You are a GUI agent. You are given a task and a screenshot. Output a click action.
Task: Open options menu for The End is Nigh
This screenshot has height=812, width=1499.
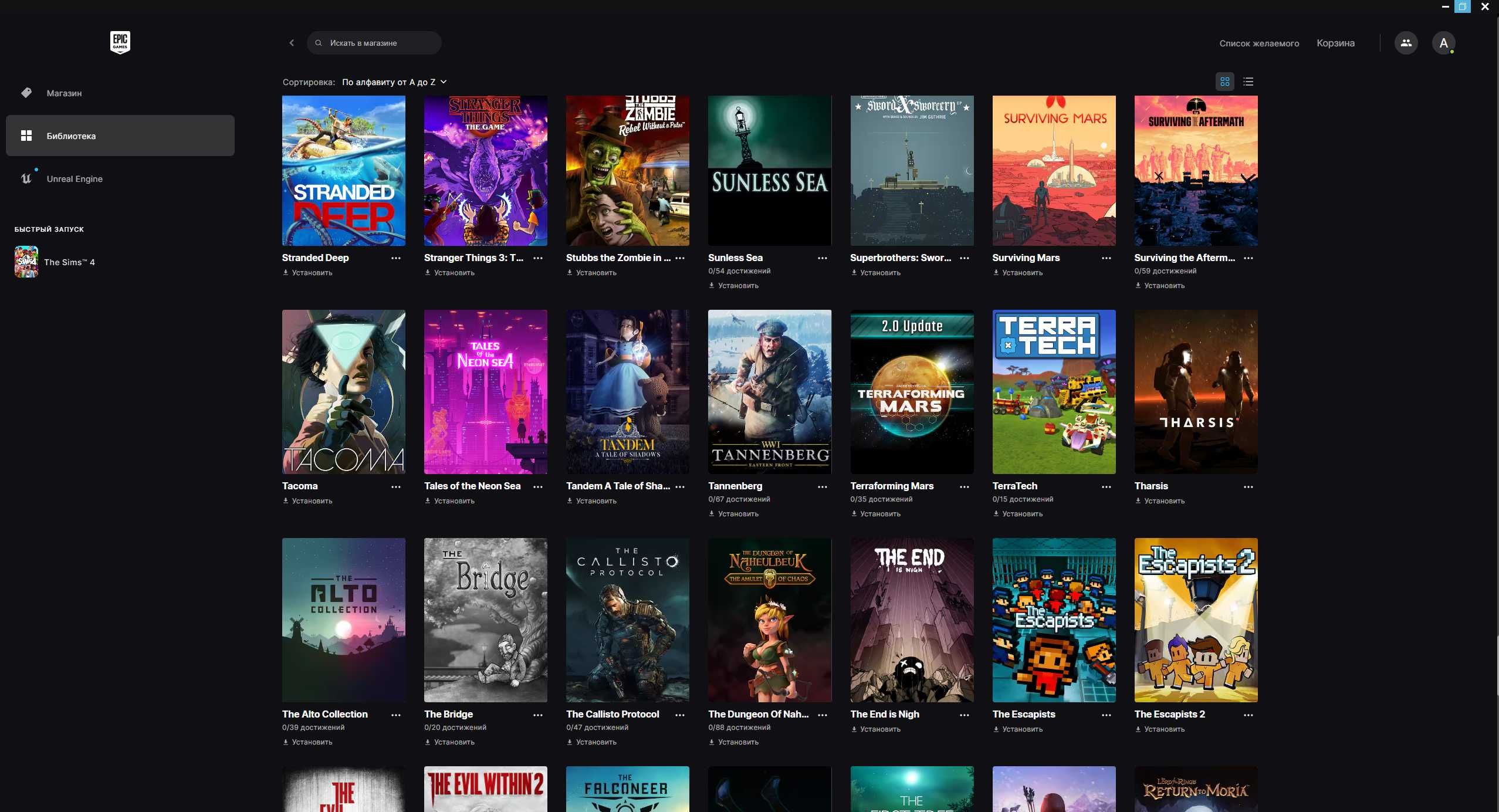[x=965, y=715]
